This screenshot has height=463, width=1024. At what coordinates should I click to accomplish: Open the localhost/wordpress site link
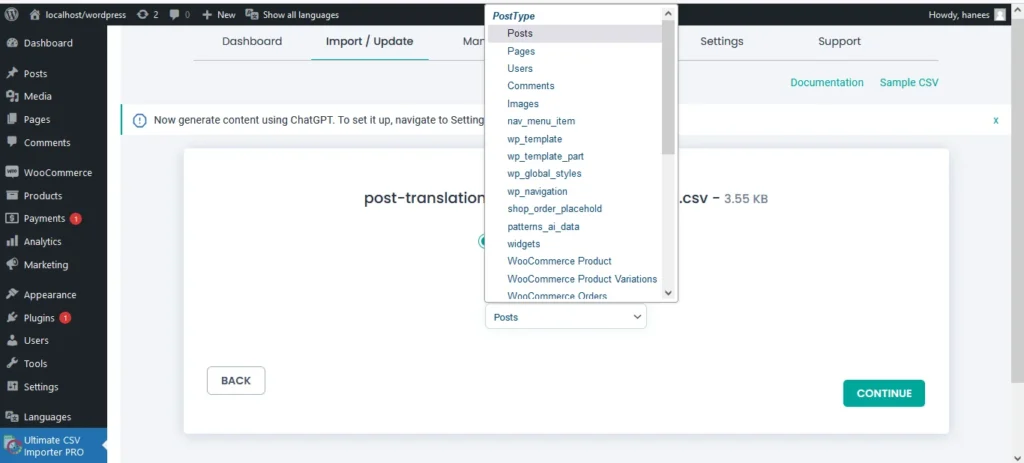(x=86, y=14)
